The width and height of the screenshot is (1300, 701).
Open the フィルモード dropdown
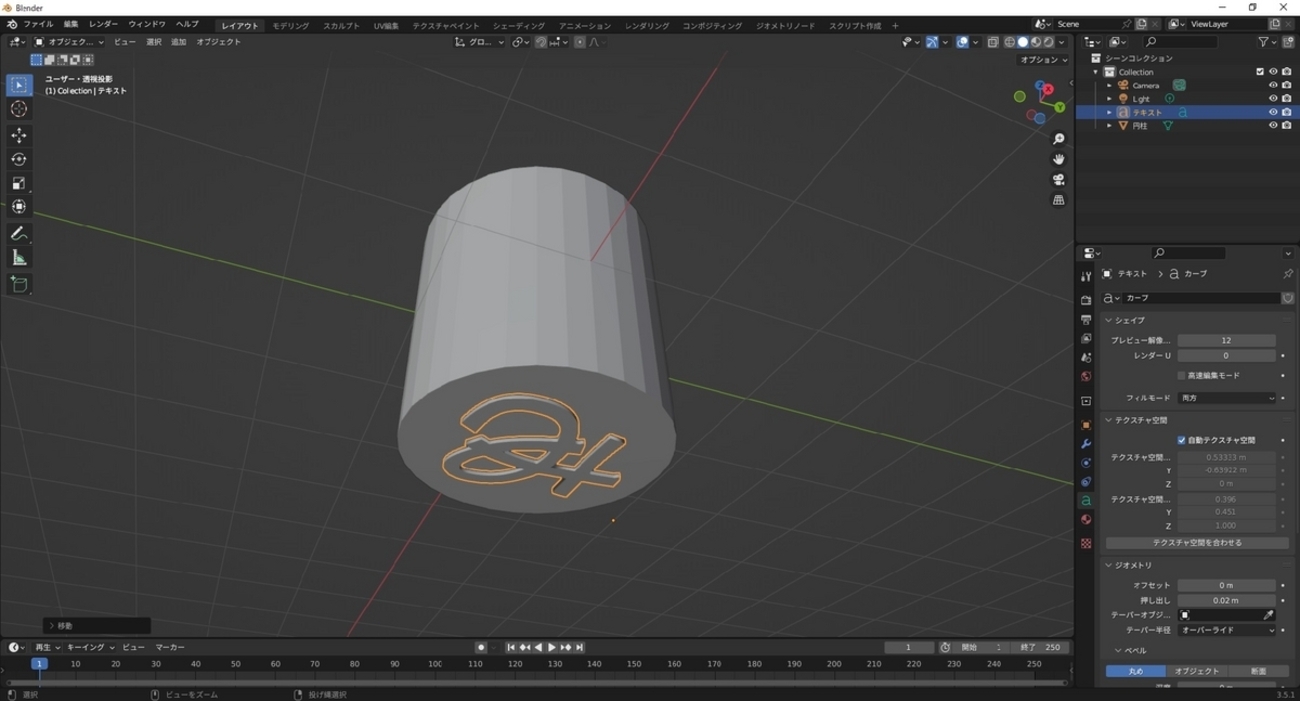1226,398
